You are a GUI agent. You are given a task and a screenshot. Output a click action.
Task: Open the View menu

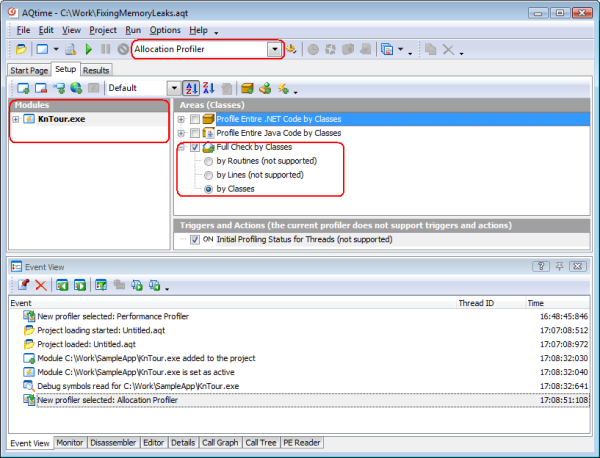72,30
